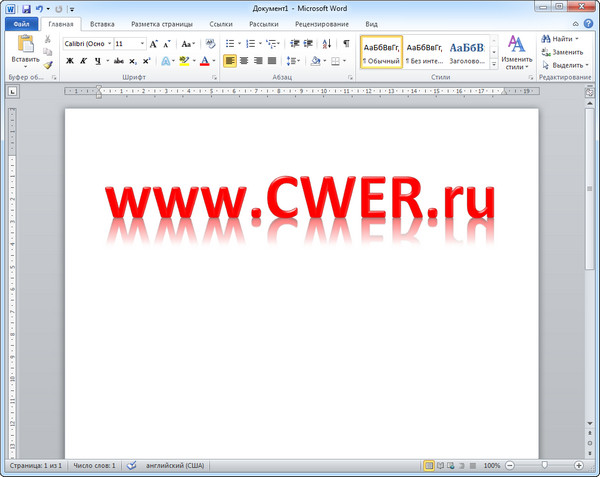Toggle the Print Layout view button
The image size is (600, 477).
click(429, 466)
